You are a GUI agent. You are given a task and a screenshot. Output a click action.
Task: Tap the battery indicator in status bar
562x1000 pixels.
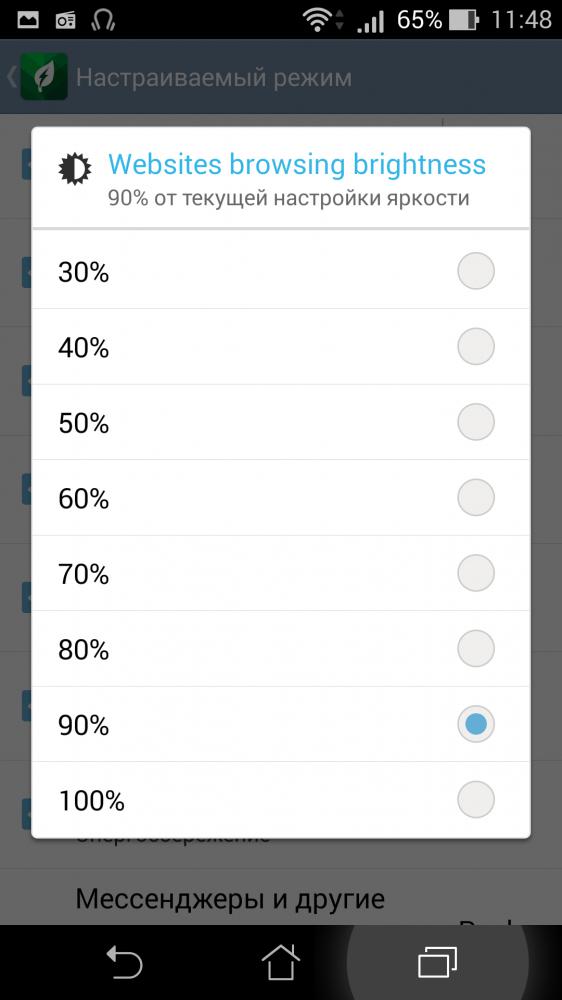coord(464,20)
